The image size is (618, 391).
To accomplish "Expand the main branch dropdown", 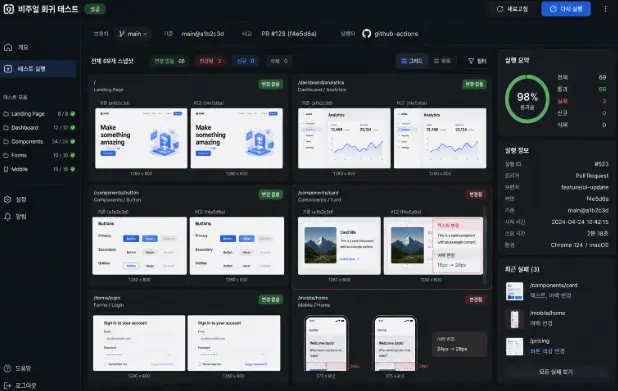I will click(x=133, y=34).
